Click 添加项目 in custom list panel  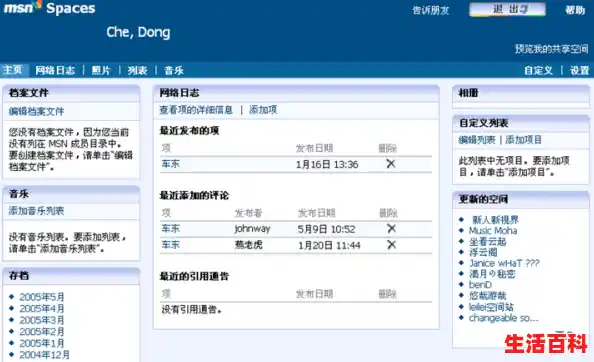coord(524,140)
